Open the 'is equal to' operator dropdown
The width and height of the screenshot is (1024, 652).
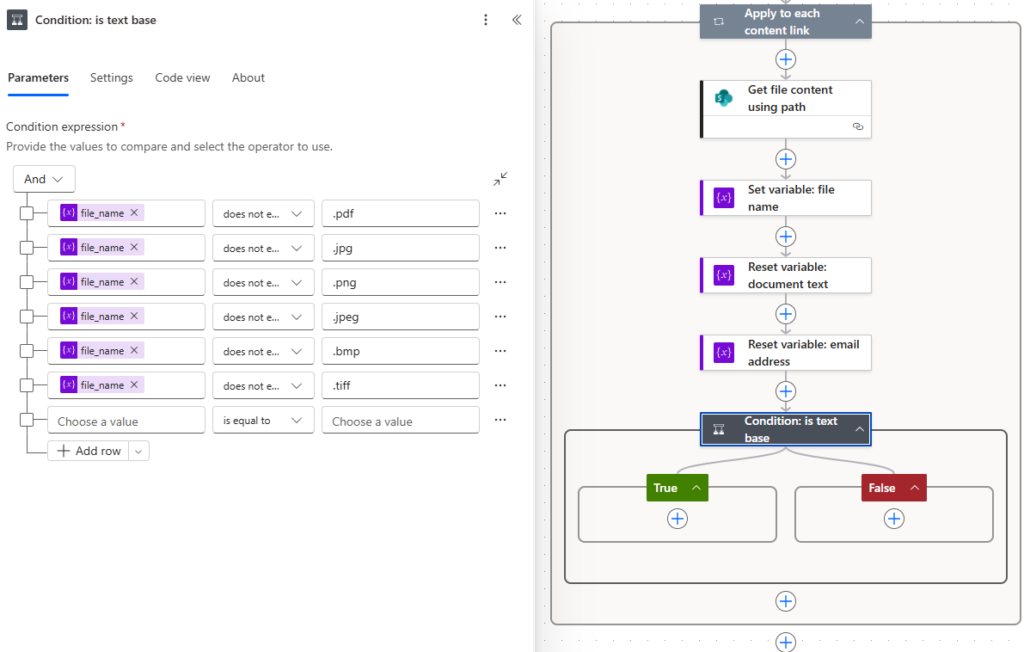click(263, 420)
